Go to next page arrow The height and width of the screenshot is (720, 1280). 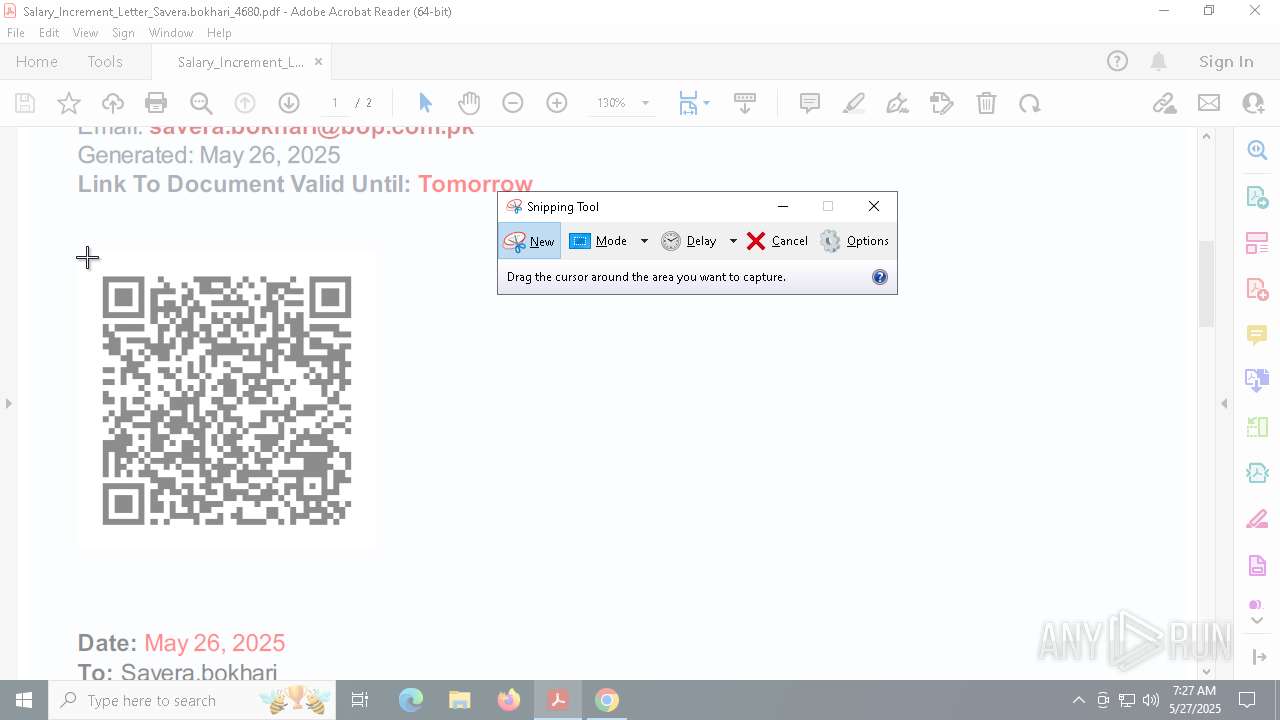point(289,103)
